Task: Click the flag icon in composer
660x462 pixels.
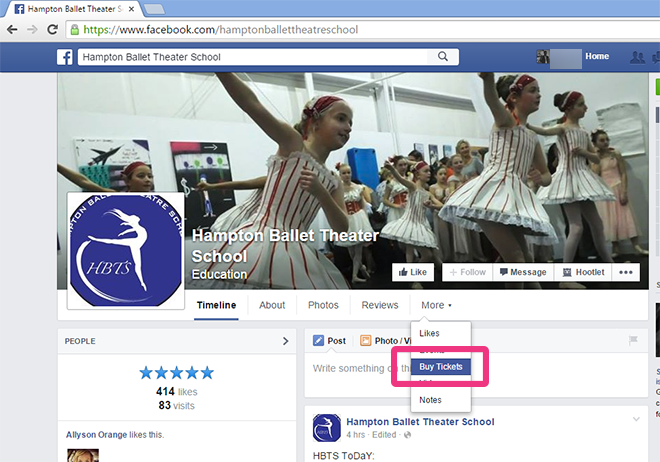Action: pos(633,340)
